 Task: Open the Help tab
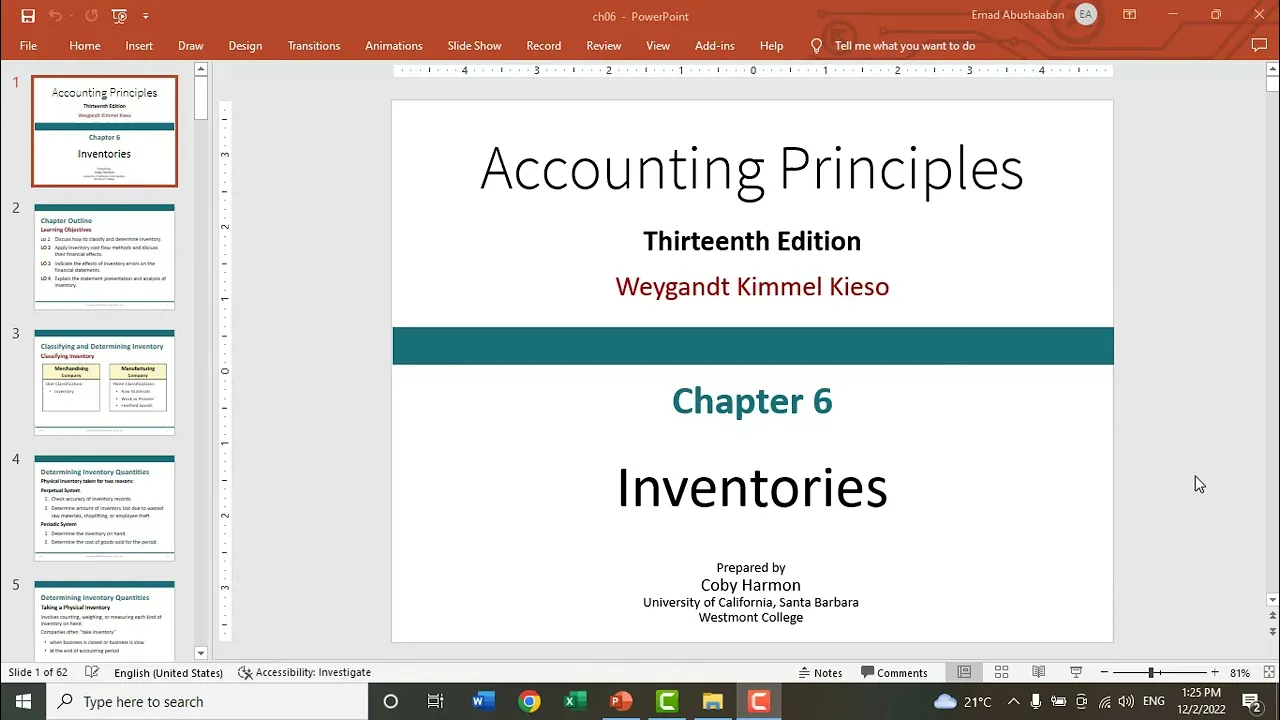771,46
